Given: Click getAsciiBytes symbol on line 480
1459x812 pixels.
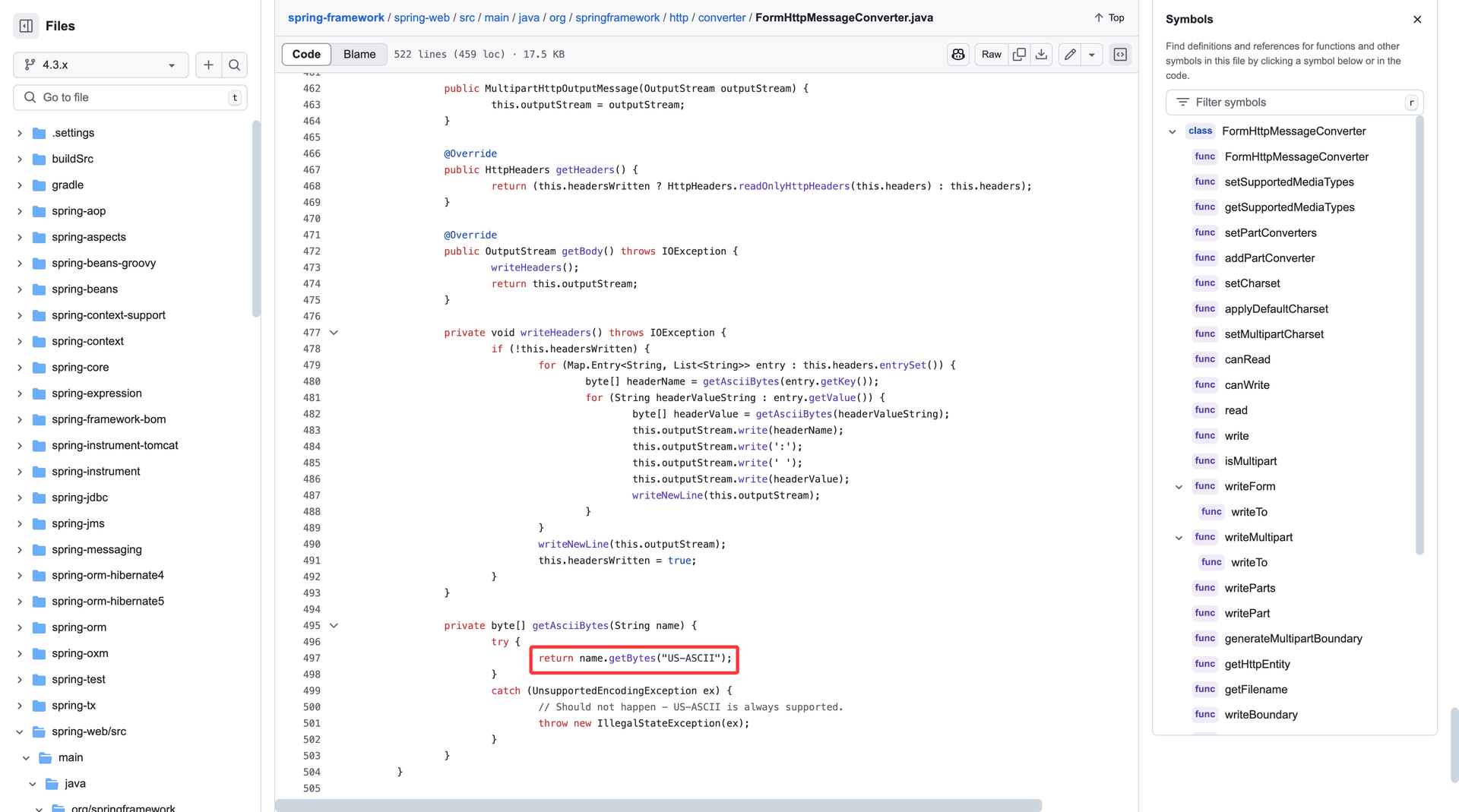Looking at the screenshot, I should pos(741,381).
